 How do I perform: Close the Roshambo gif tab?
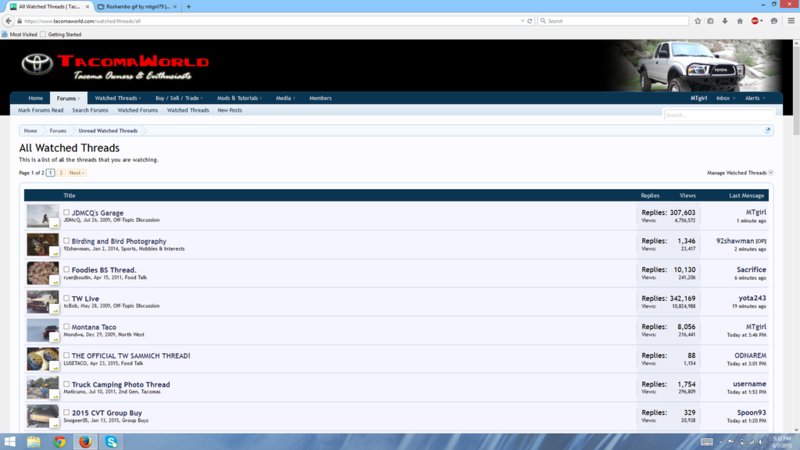tap(175, 7)
